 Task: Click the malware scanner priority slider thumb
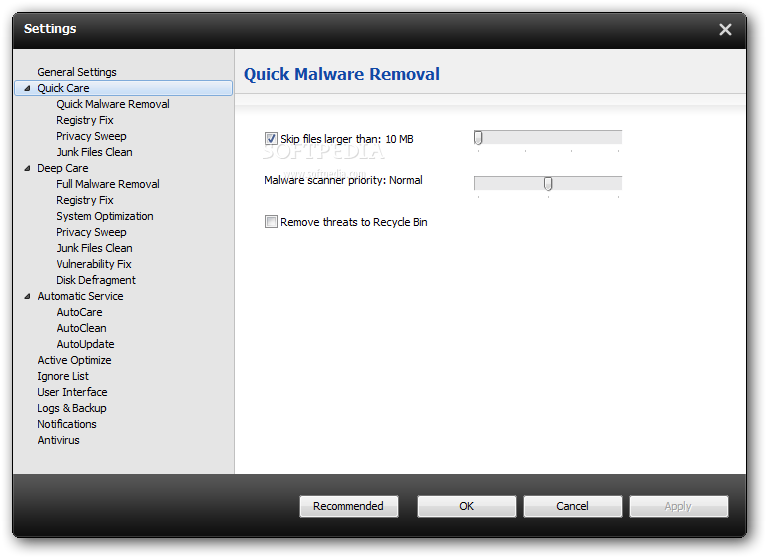click(x=548, y=183)
